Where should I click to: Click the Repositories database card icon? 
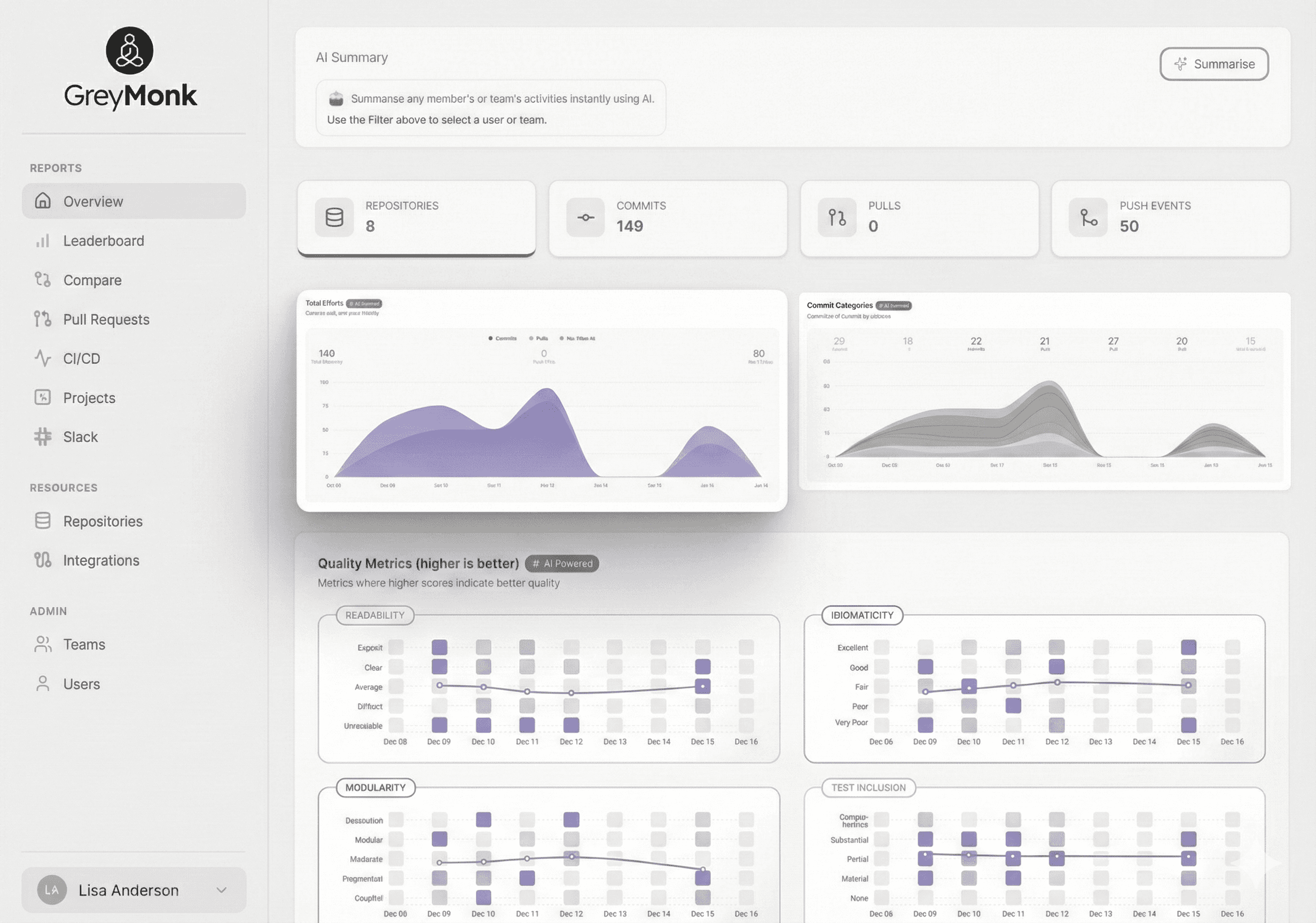[x=334, y=217]
